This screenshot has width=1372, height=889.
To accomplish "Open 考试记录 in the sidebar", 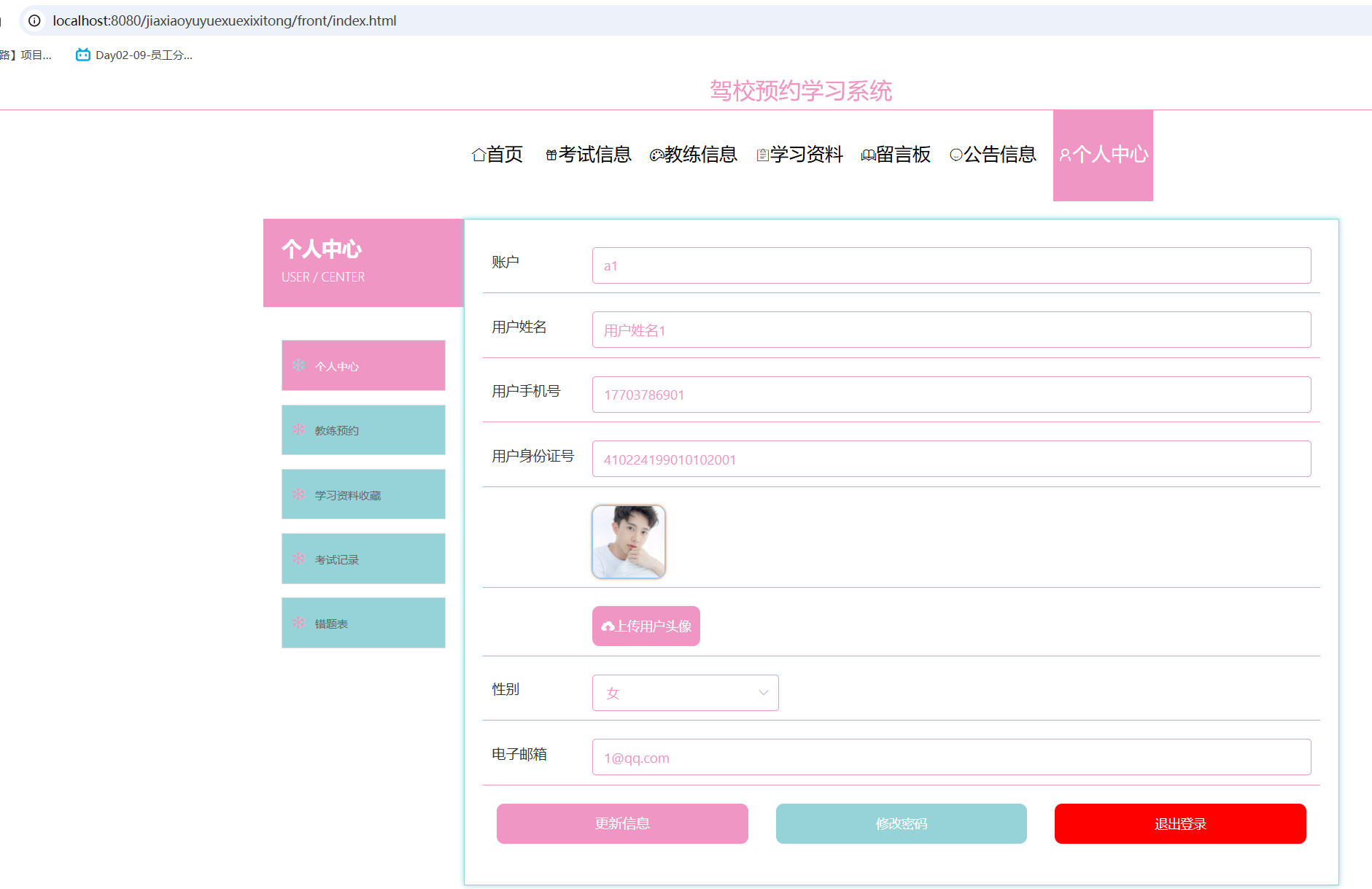I will [x=363, y=559].
